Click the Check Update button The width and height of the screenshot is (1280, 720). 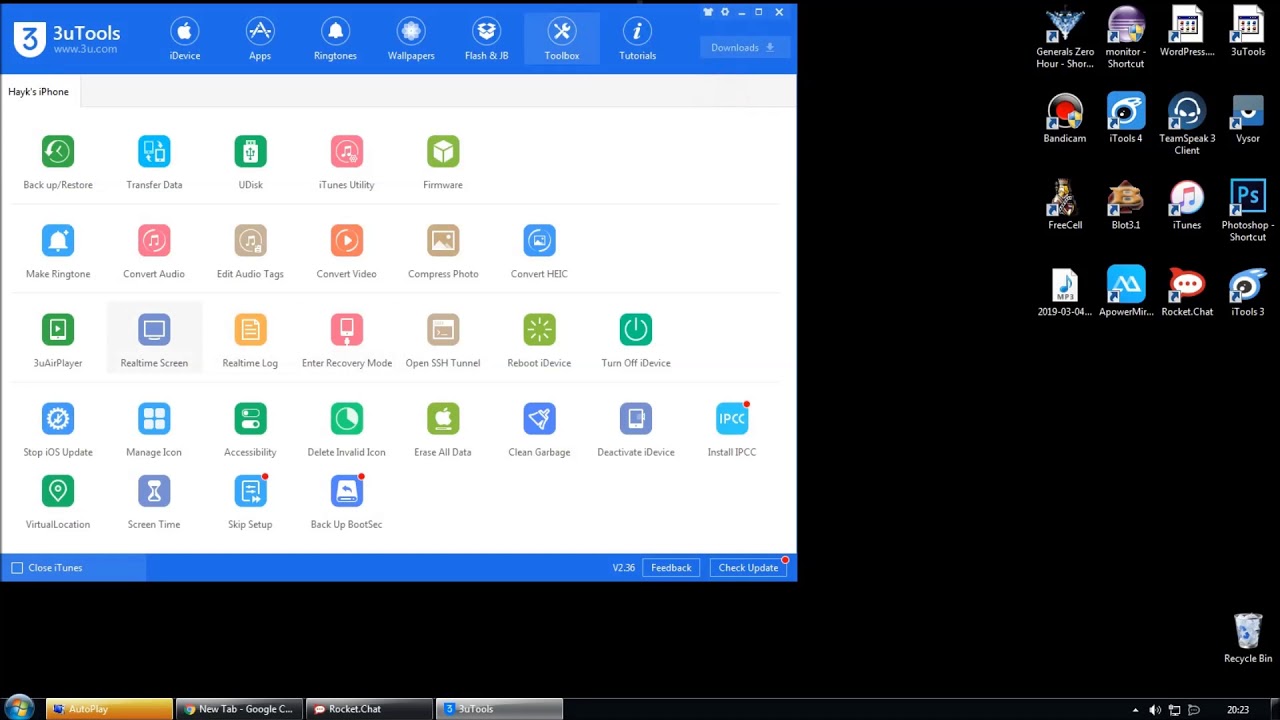point(748,568)
